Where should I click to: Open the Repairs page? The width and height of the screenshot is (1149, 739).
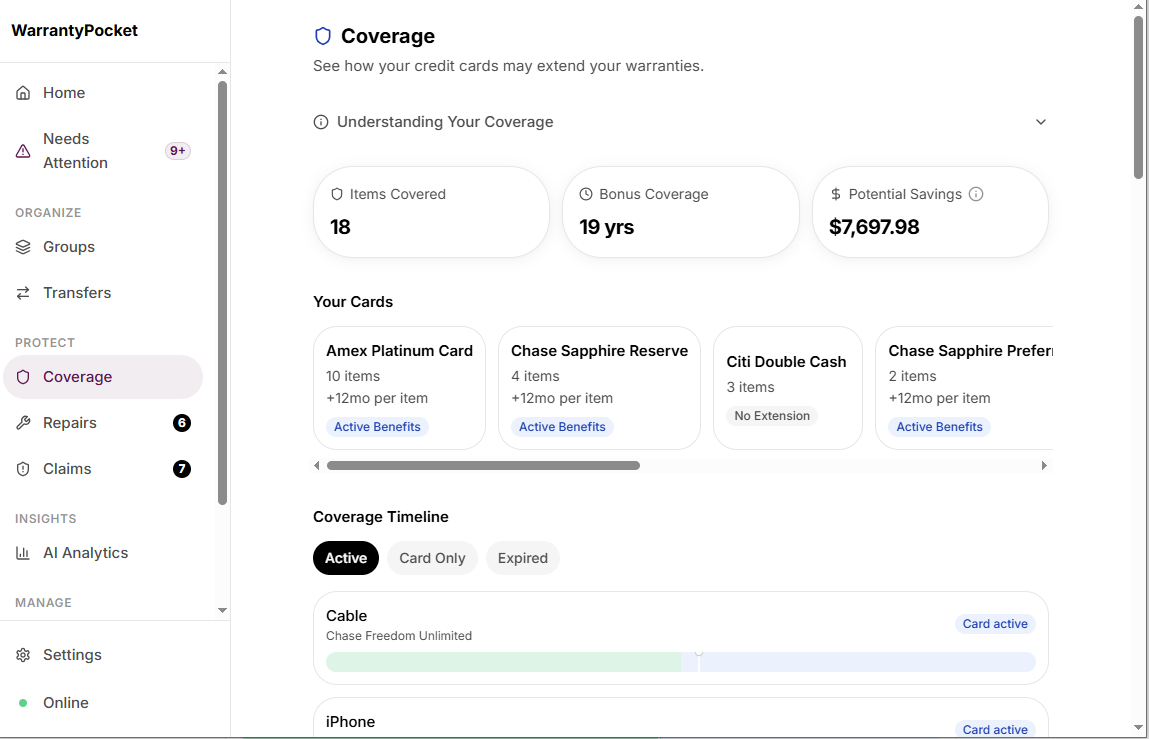coord(103,423)
